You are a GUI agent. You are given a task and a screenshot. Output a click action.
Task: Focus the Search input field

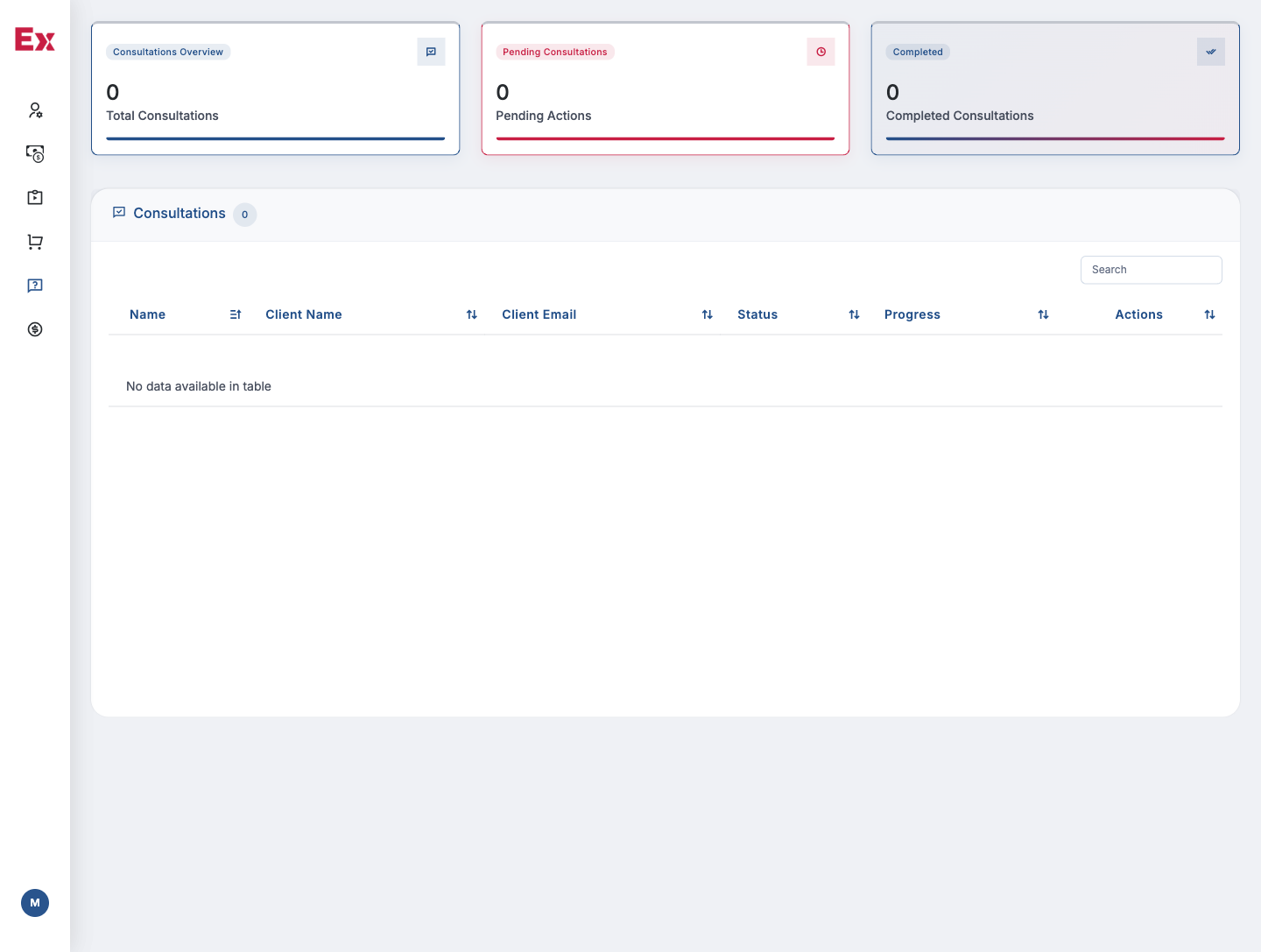click(x=1152, y=270)
